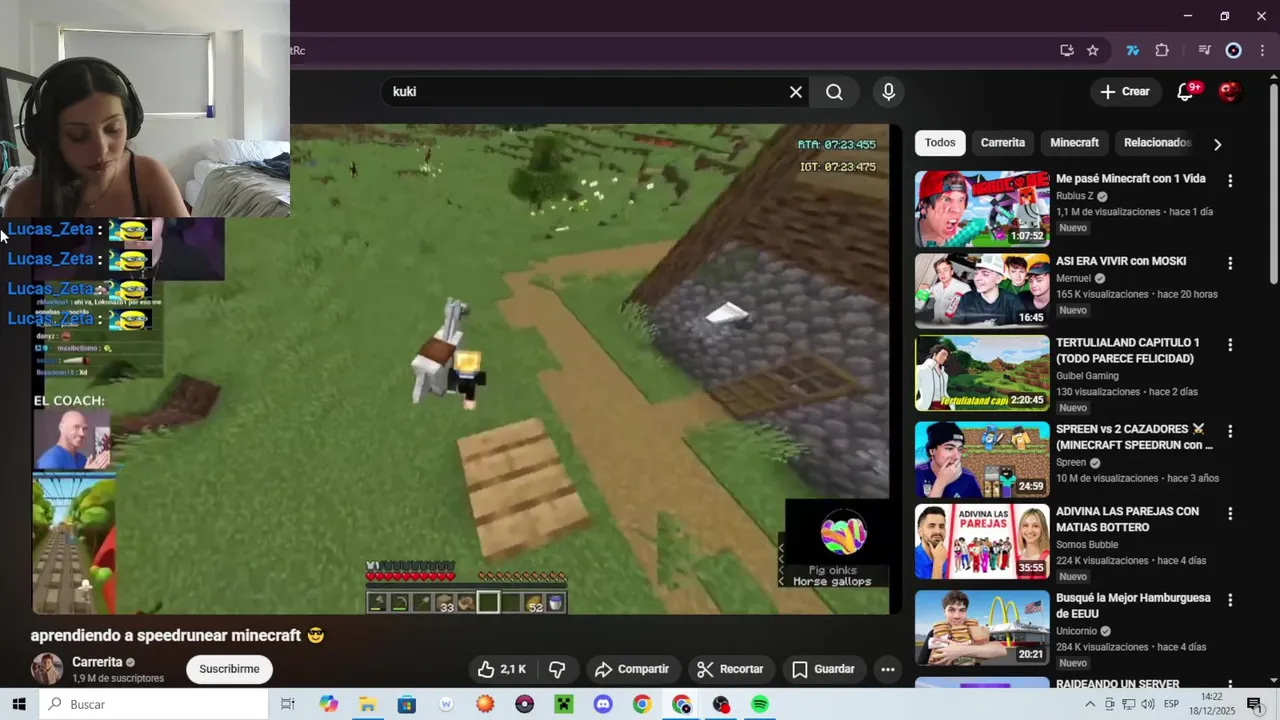Open Spotify from taskbar

click(x=760, y=704)
